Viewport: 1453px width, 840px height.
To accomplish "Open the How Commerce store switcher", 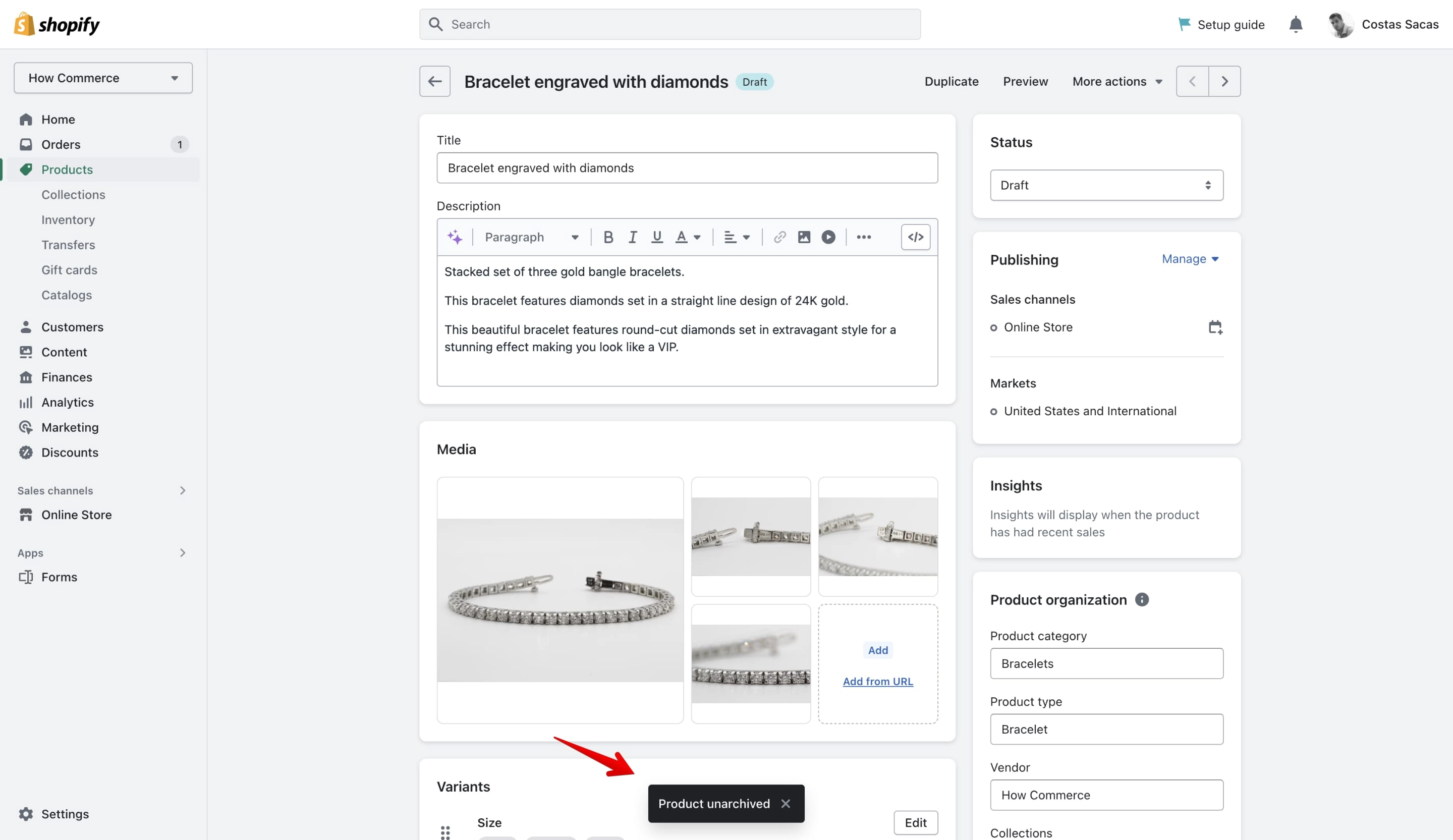I will tap(103, 78).
